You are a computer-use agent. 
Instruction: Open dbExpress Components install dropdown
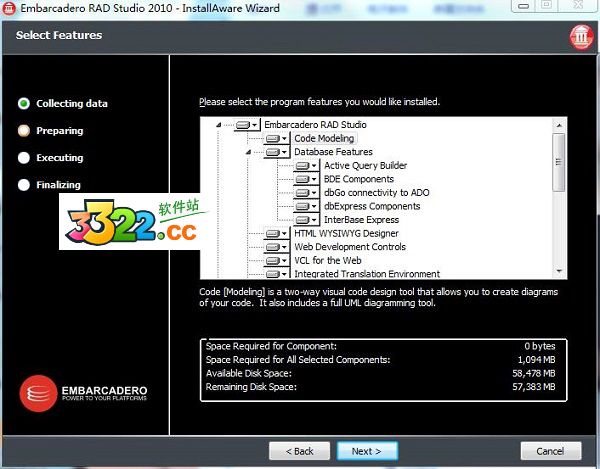pos(307,207)
